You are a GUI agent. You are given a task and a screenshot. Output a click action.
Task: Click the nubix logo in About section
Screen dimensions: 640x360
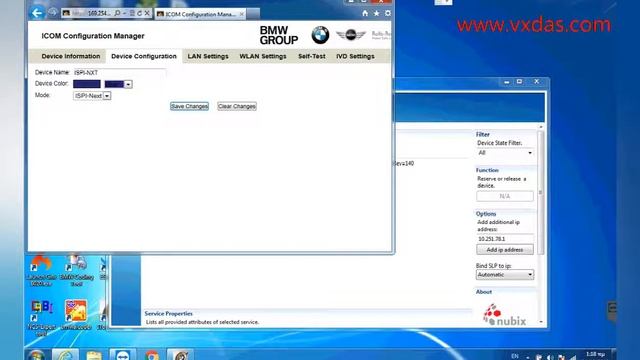coord(504,315)
